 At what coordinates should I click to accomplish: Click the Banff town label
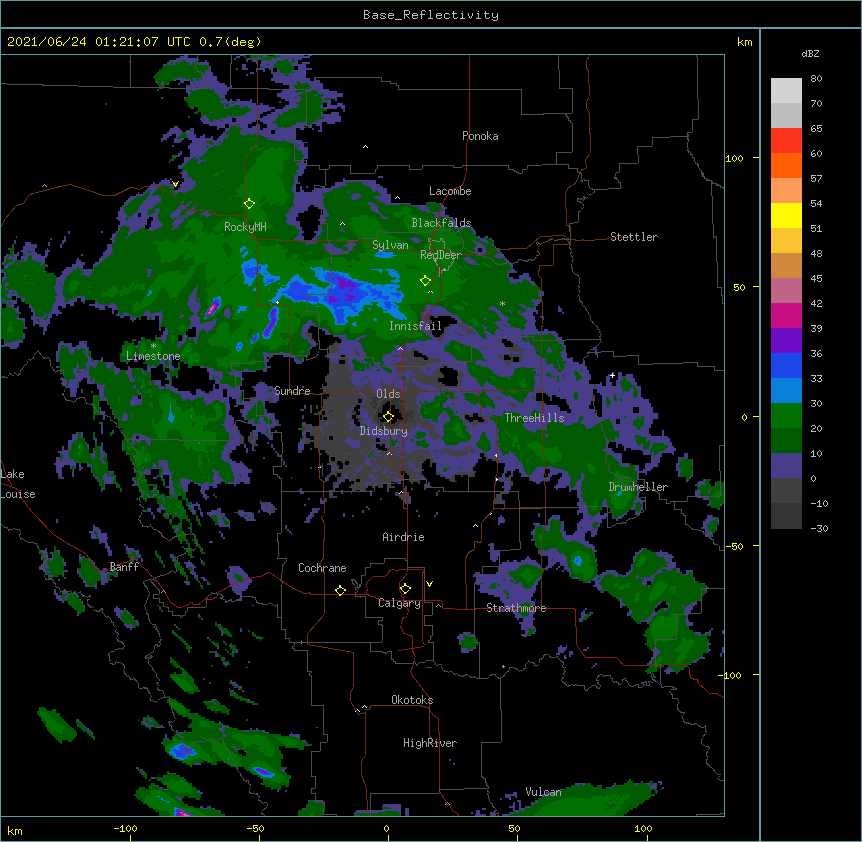[x=124, y=567]
